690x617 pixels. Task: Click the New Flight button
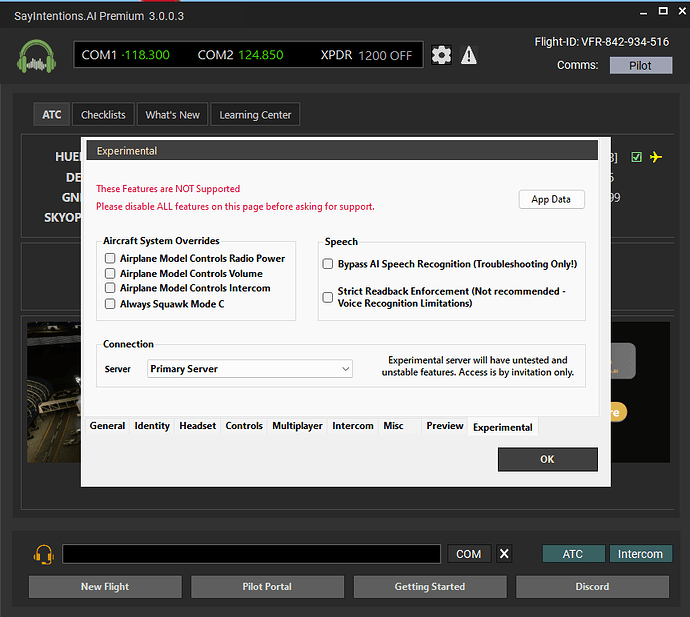[x=105, y=587]
